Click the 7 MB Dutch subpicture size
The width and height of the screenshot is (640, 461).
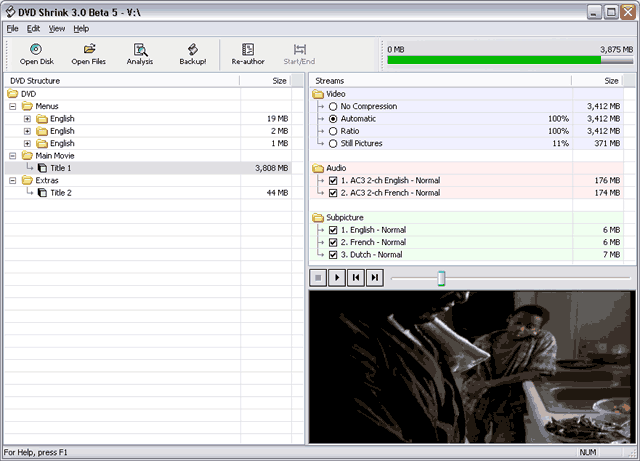[x=611, y=254]
